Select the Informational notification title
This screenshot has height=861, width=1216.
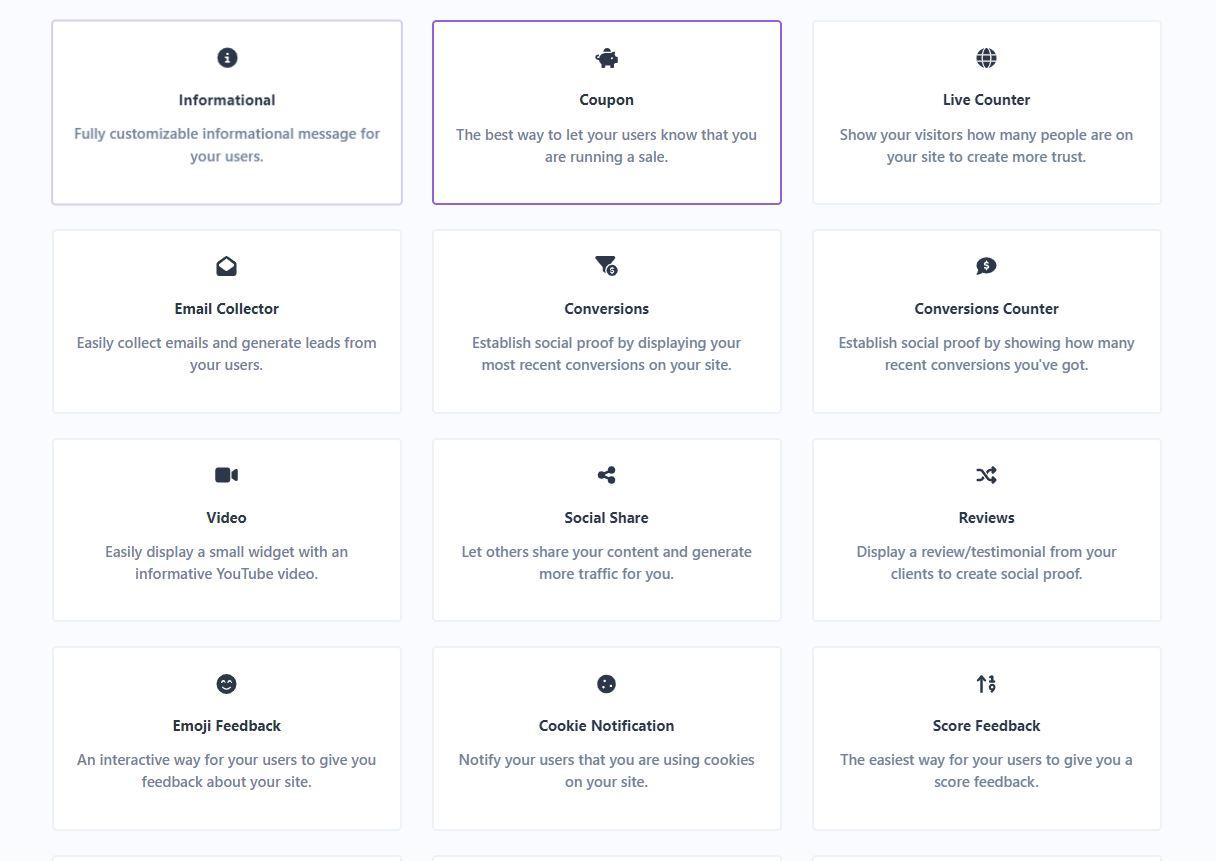point(227,100)
